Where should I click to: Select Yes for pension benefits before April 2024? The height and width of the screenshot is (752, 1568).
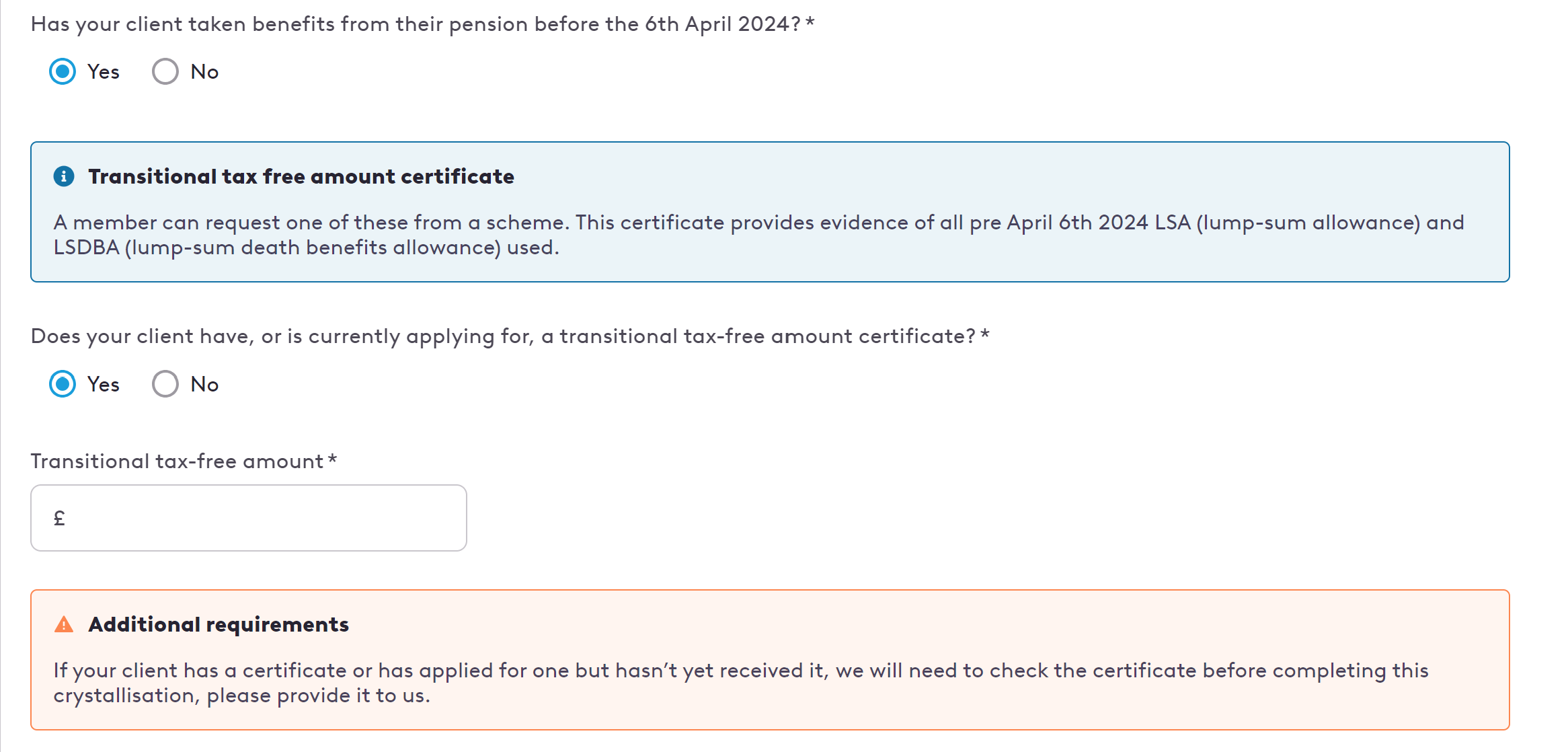[63, 71]
